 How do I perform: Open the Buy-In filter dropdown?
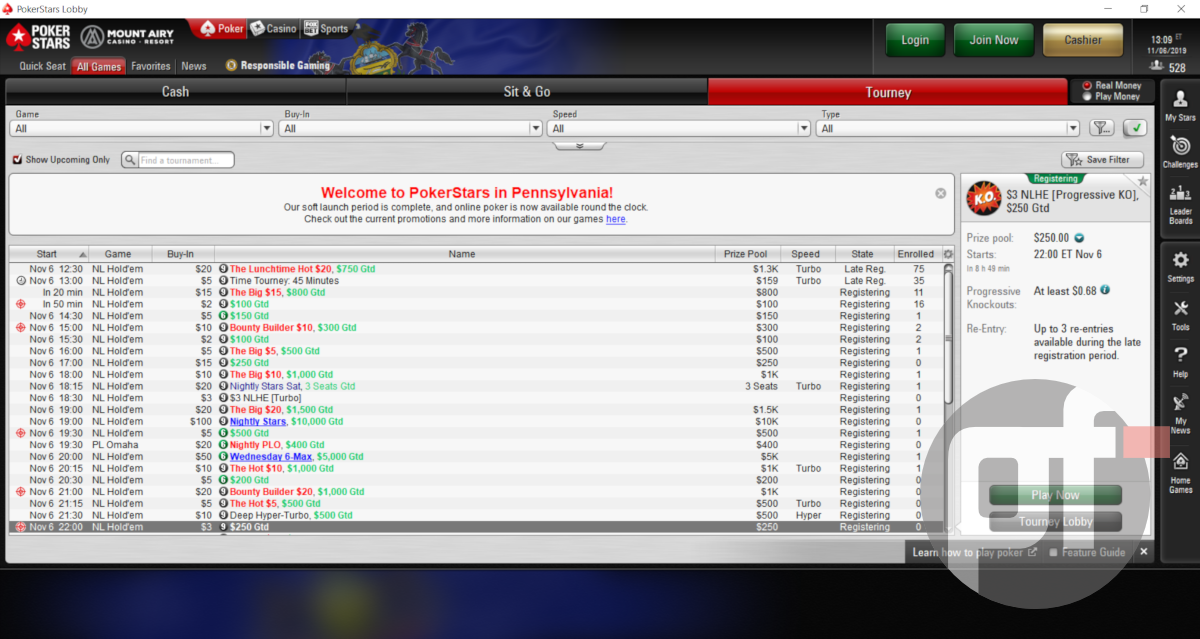point(411,128)
